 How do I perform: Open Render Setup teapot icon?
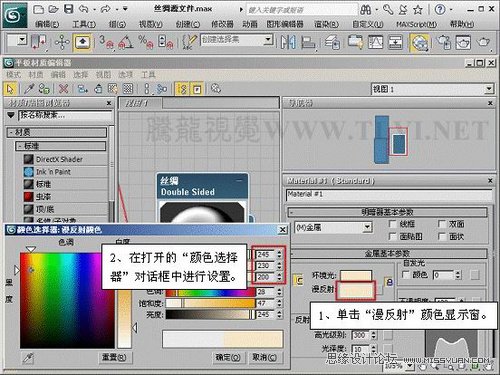pyautogui.click(x=444, y=42)
